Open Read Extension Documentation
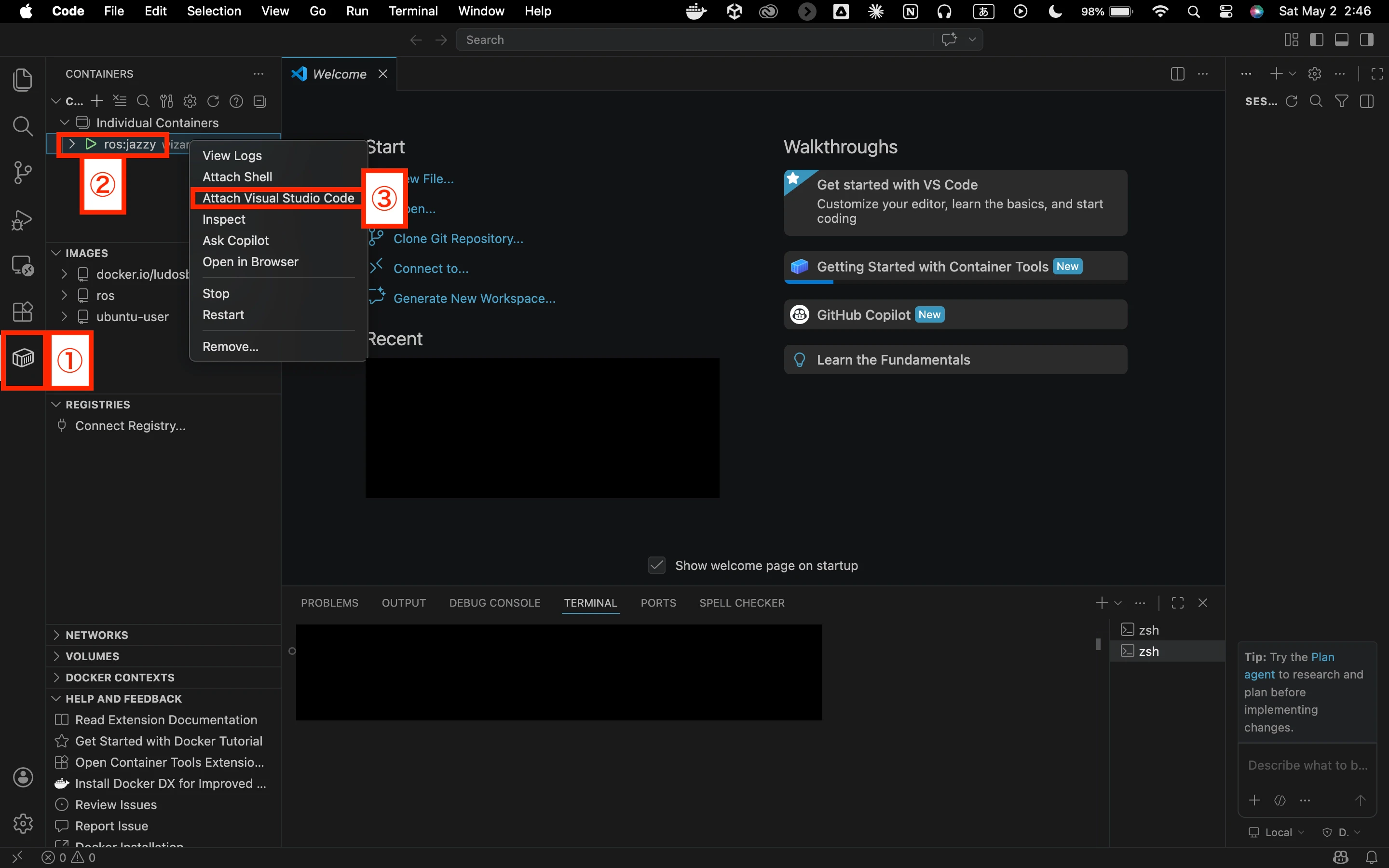 point(166,720)
